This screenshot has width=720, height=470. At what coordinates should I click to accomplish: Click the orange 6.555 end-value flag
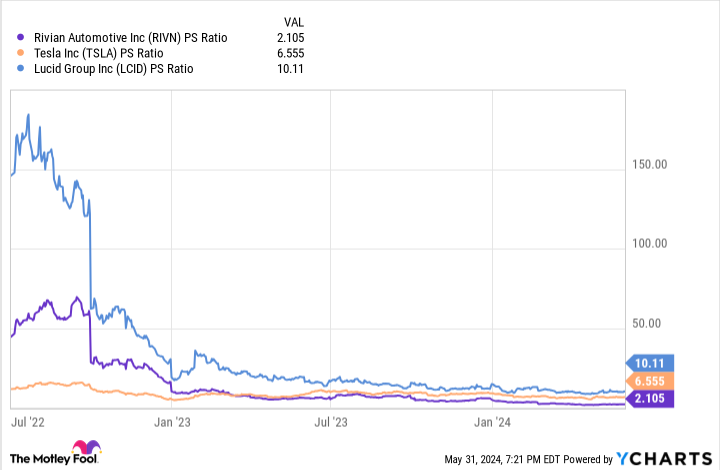650,381
